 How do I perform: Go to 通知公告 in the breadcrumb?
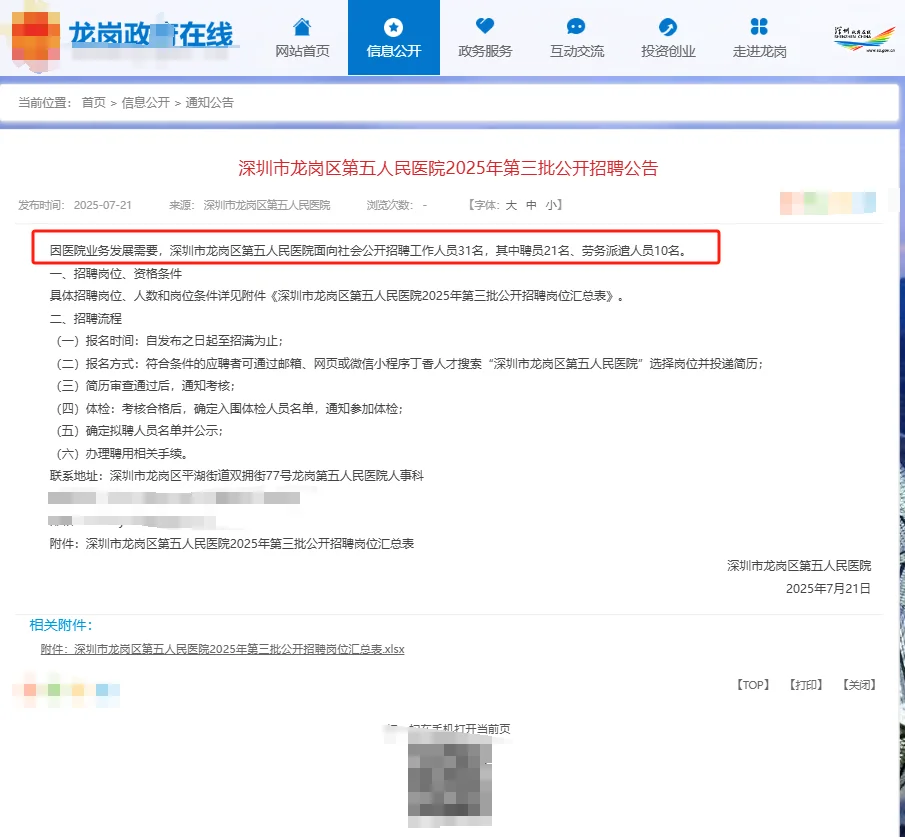pyautogui.click(x=210, y=103)
